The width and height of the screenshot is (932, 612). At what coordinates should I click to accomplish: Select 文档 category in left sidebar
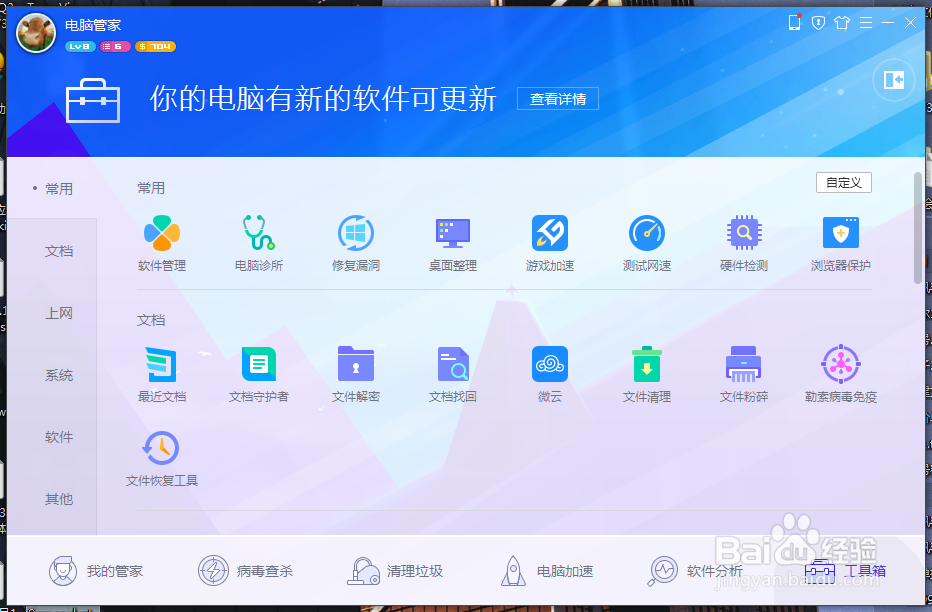[59, 251]
